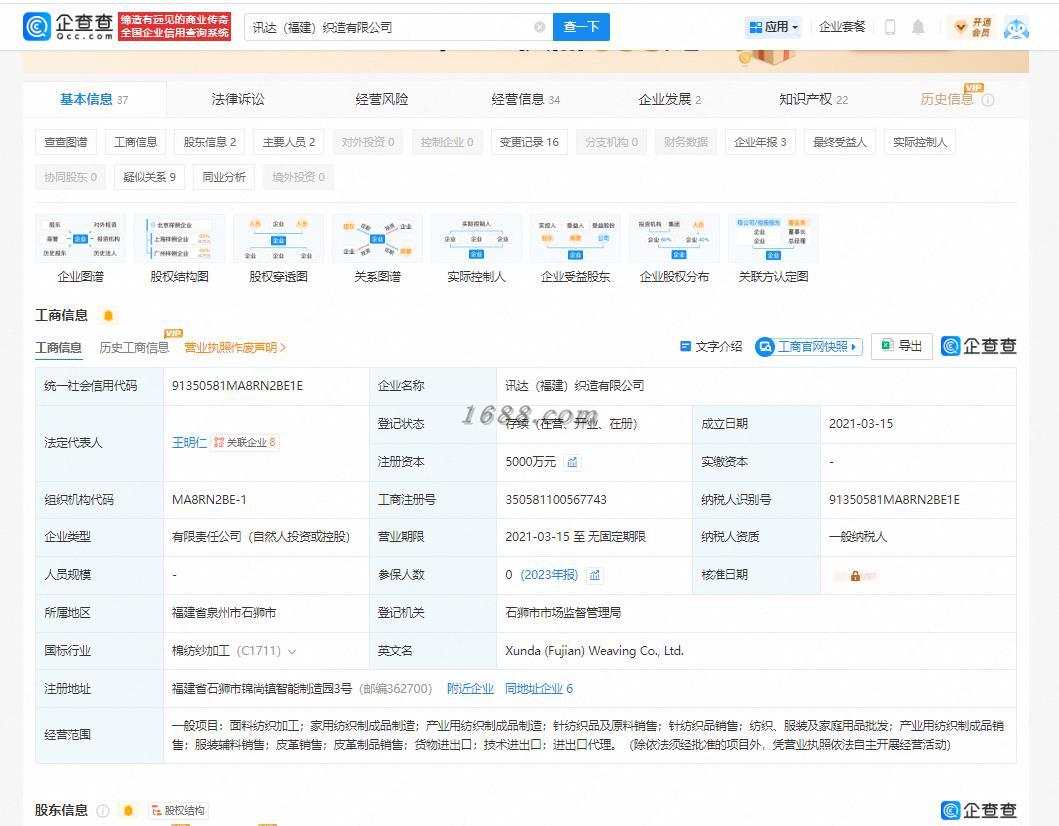Switch to the 知识产权 tab
The width and height of the screenshot is (1059, 826).
(x=813, y=99)
